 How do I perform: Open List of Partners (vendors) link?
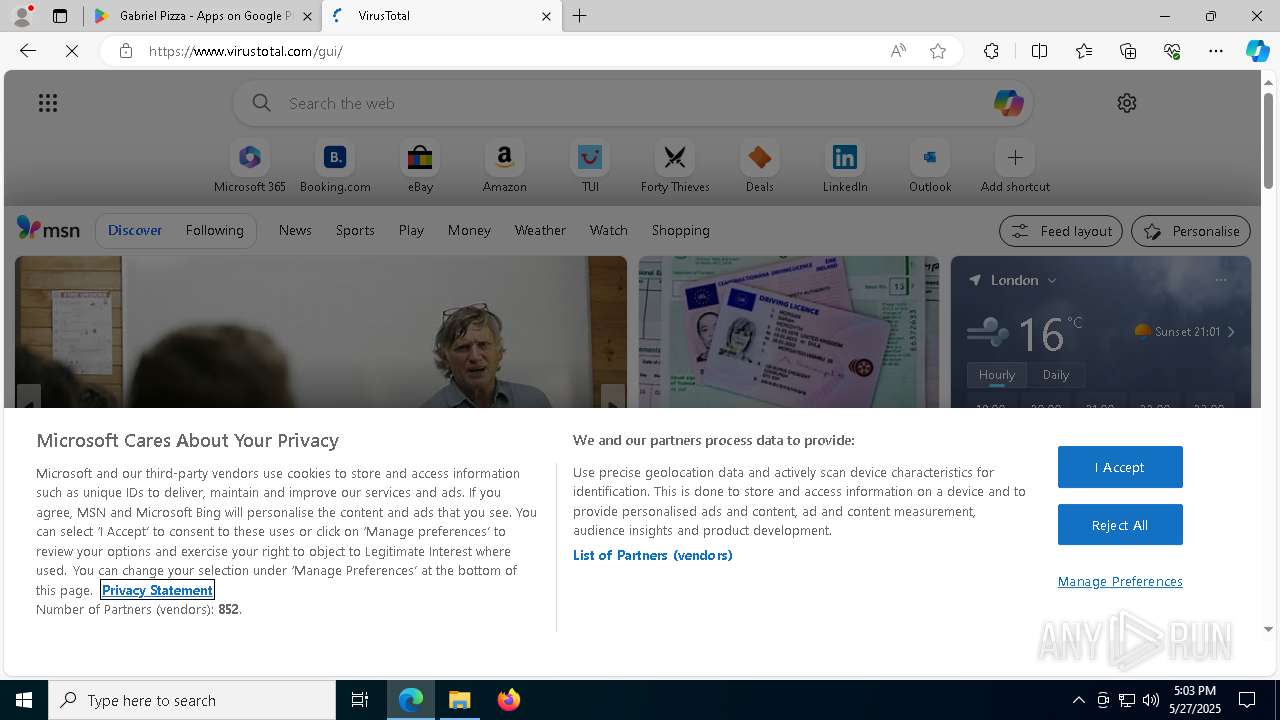point(652,555)
